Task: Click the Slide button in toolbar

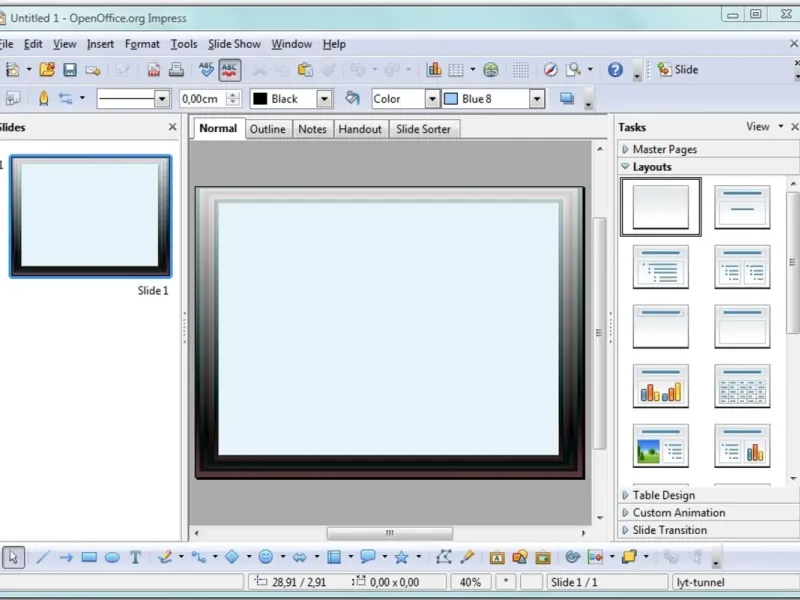Action: [678, 69]
